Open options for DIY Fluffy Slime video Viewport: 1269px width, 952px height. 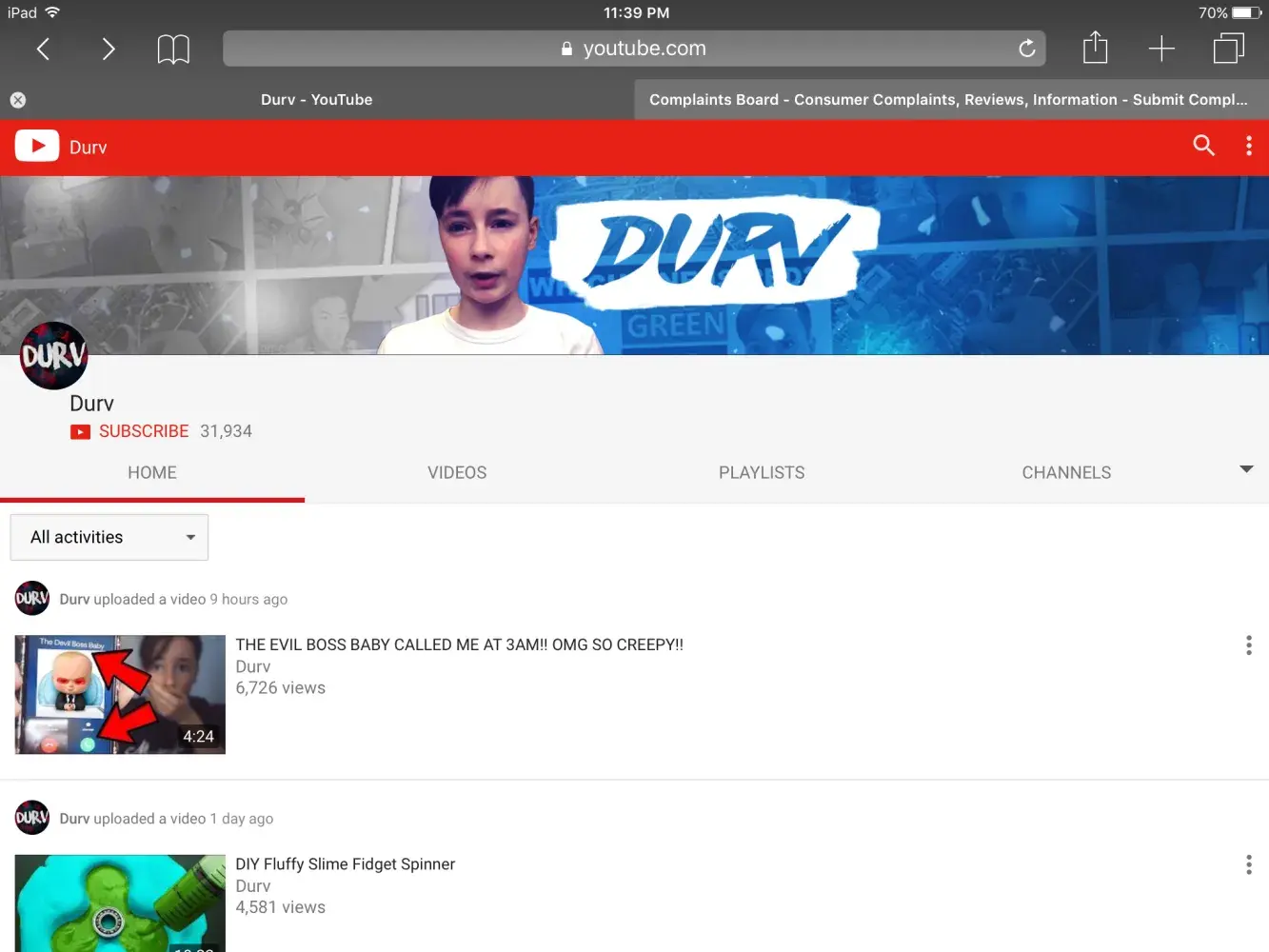pos(1249,864)
